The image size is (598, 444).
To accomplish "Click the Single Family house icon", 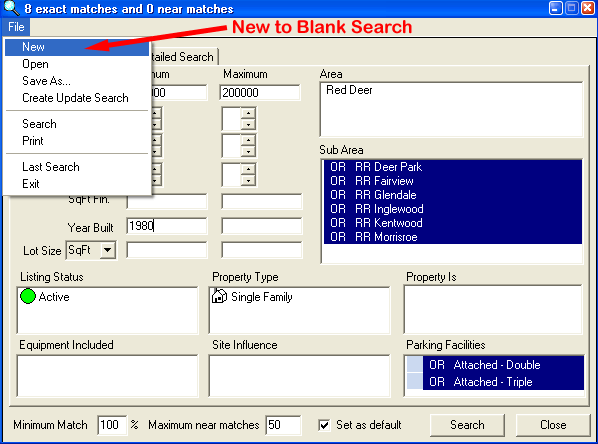I will pyautogui.click(x=219, y=296).
